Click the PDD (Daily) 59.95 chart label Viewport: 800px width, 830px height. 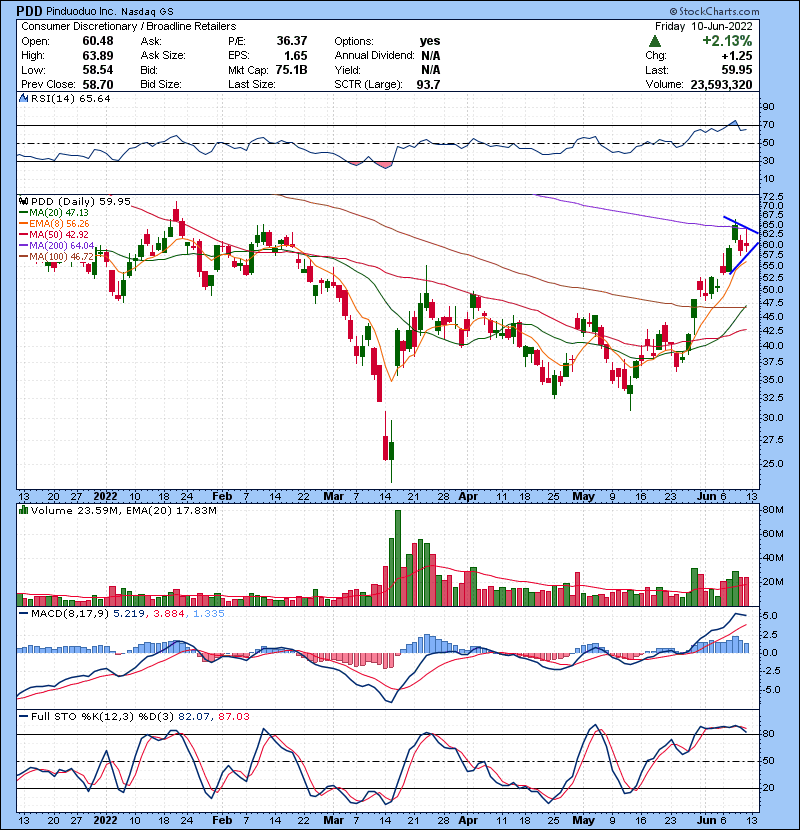tap(80, 201)
